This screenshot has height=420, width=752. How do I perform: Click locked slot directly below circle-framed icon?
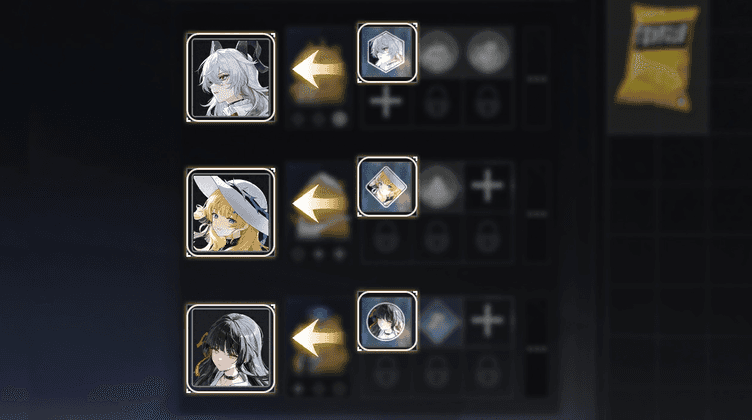point(387,372)
